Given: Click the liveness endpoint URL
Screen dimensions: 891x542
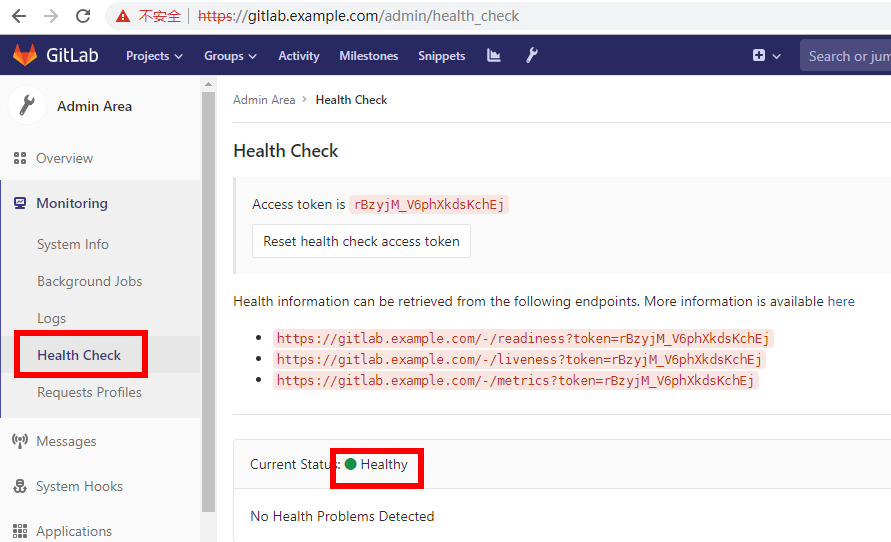Looking at the screenshot, I should point(519,360).
